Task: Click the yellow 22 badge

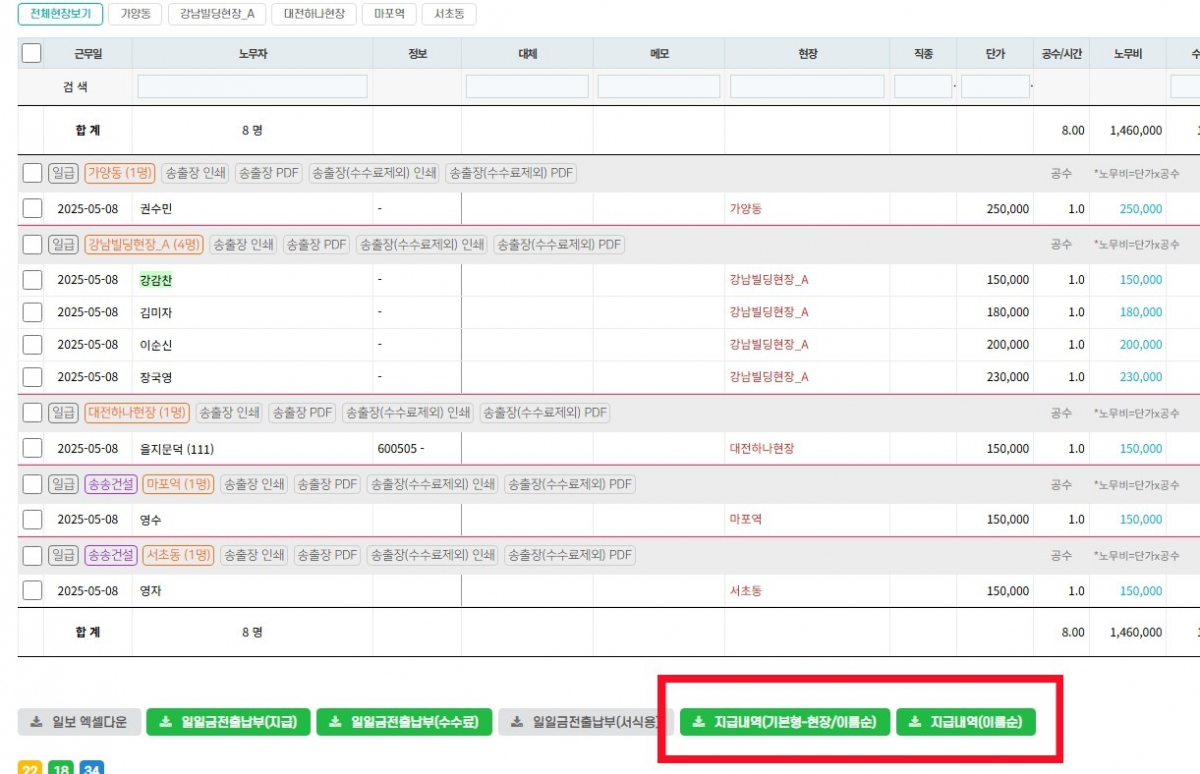Action: [x=31, y=768]
